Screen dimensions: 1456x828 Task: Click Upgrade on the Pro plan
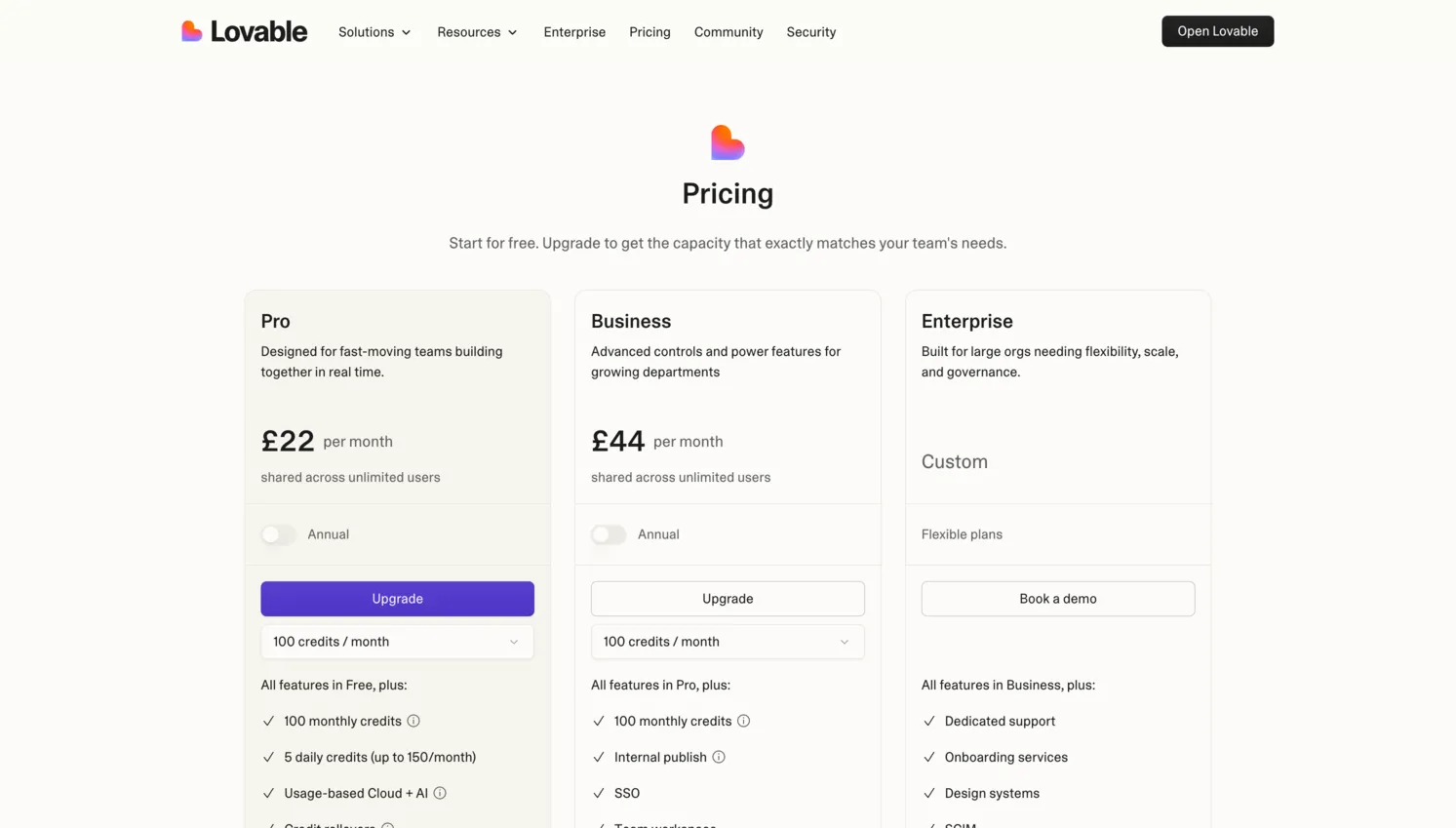click(x=396, y=598)
